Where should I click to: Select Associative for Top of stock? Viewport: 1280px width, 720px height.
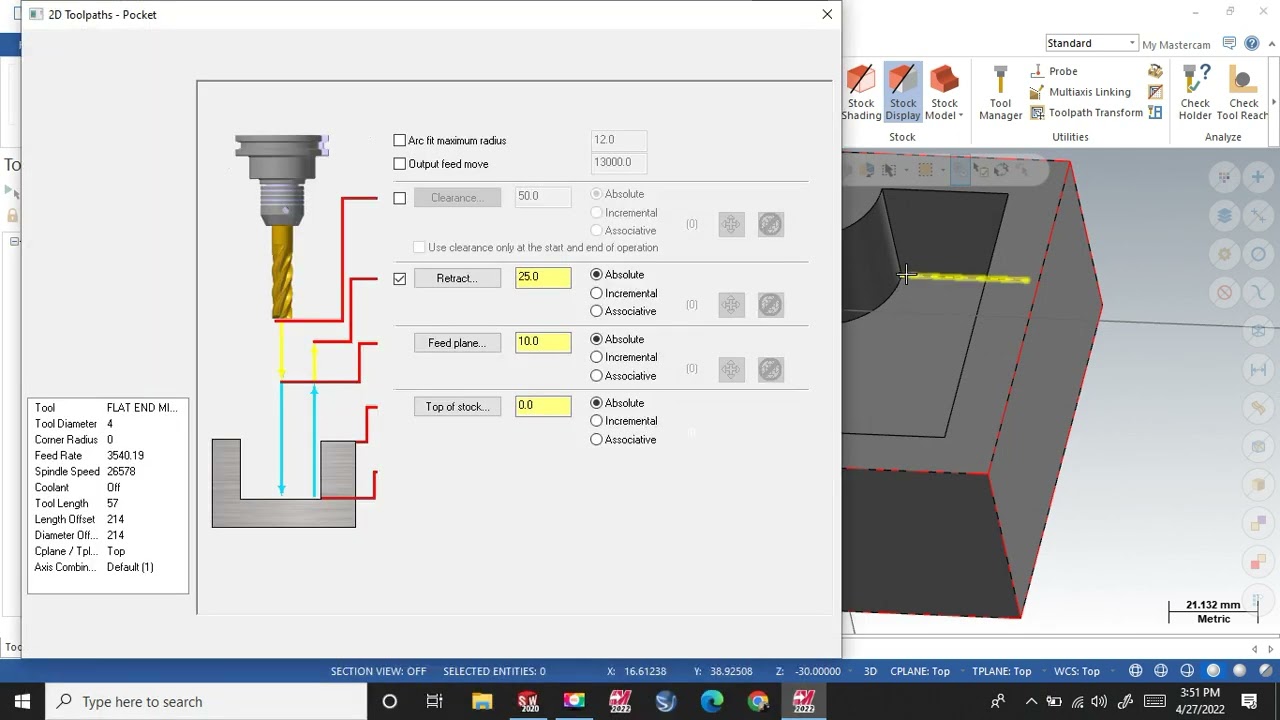(597, 440)
